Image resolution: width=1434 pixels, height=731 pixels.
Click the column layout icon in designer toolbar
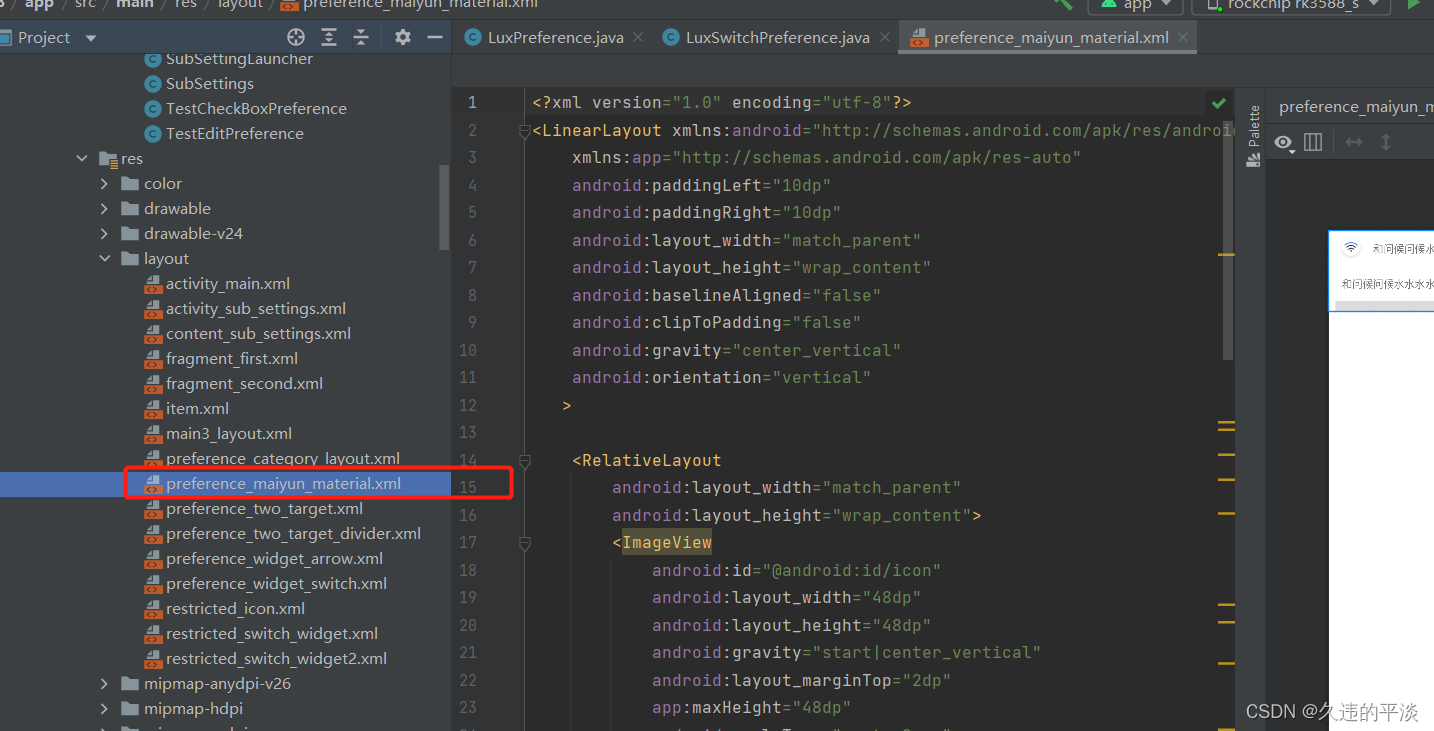point(1313,142)
